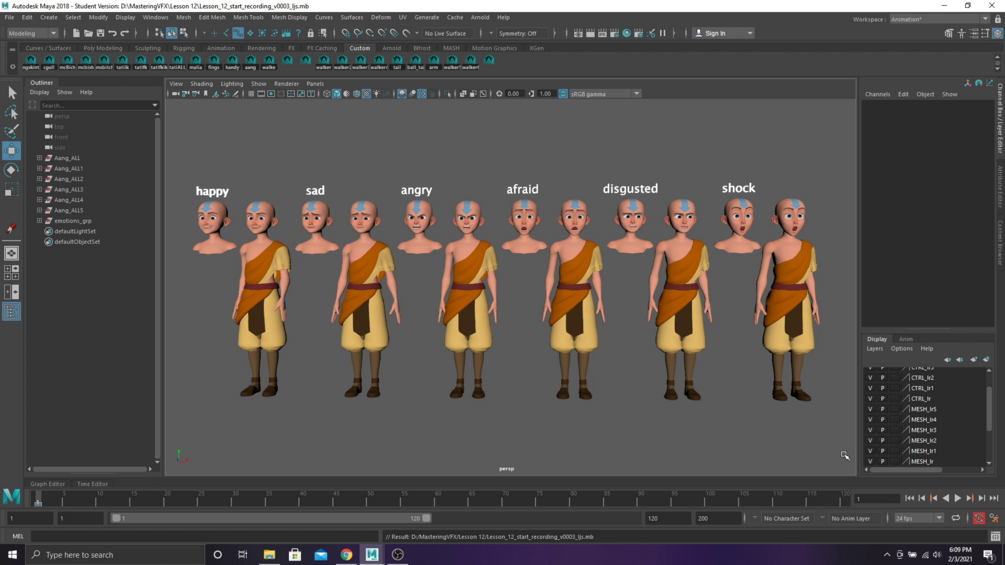This screenshot has width=1005, height=565.
Task: Run the 'tail' custom shelf script
Action: click(397, 62)
